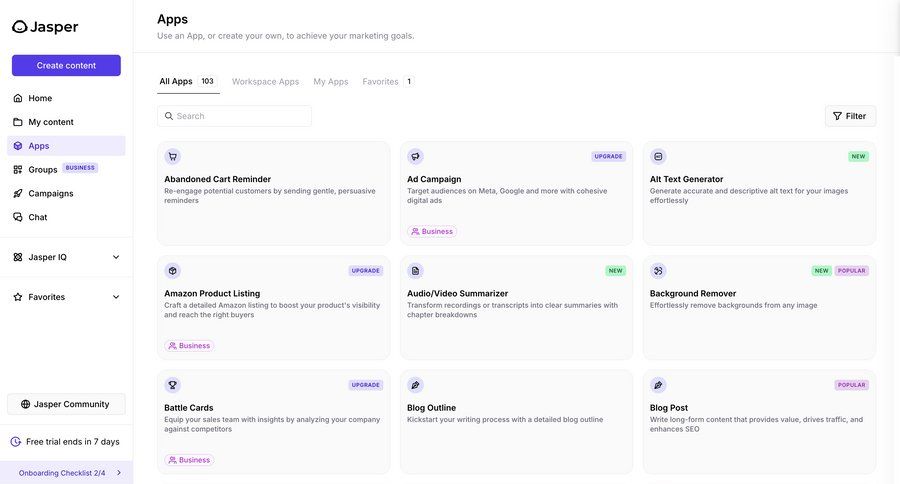The width and height of the screenshot is (900, 484).
Task: Click the Amazon Product Listing box icon
Action: click(173, 270)
